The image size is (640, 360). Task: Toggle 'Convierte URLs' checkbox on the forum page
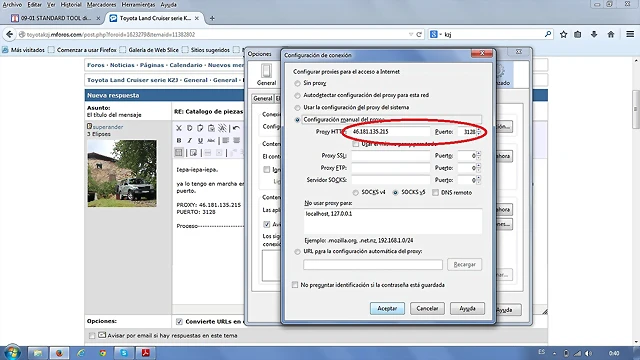coord(179,322)
